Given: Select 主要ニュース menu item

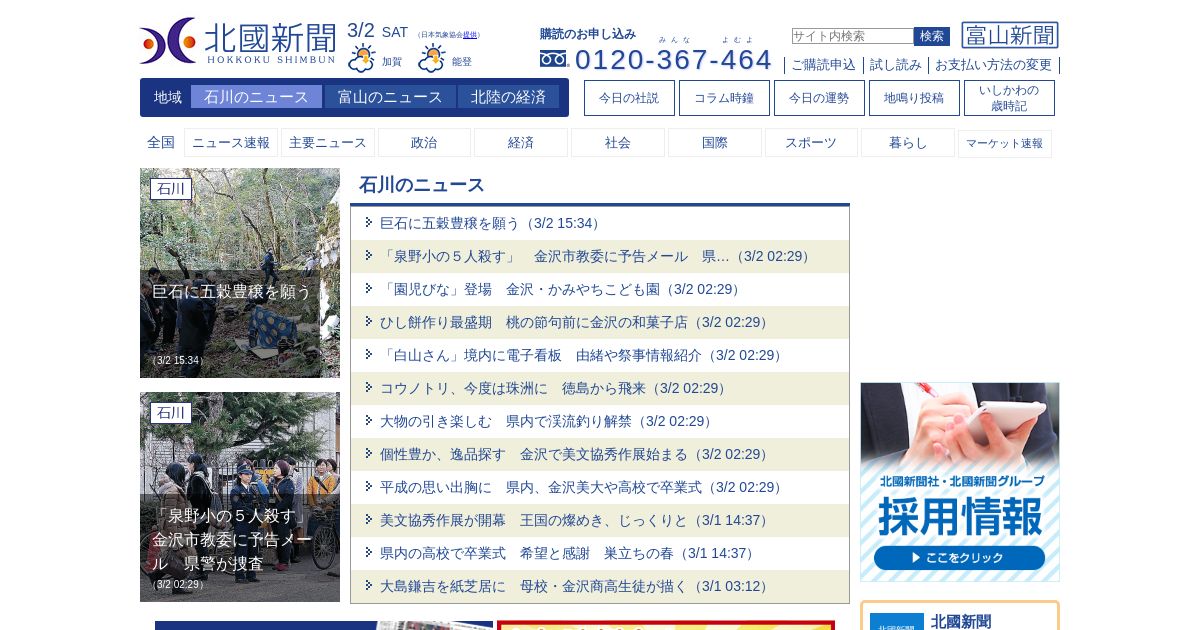Looking at the screenshot, I should pos(328,143).
